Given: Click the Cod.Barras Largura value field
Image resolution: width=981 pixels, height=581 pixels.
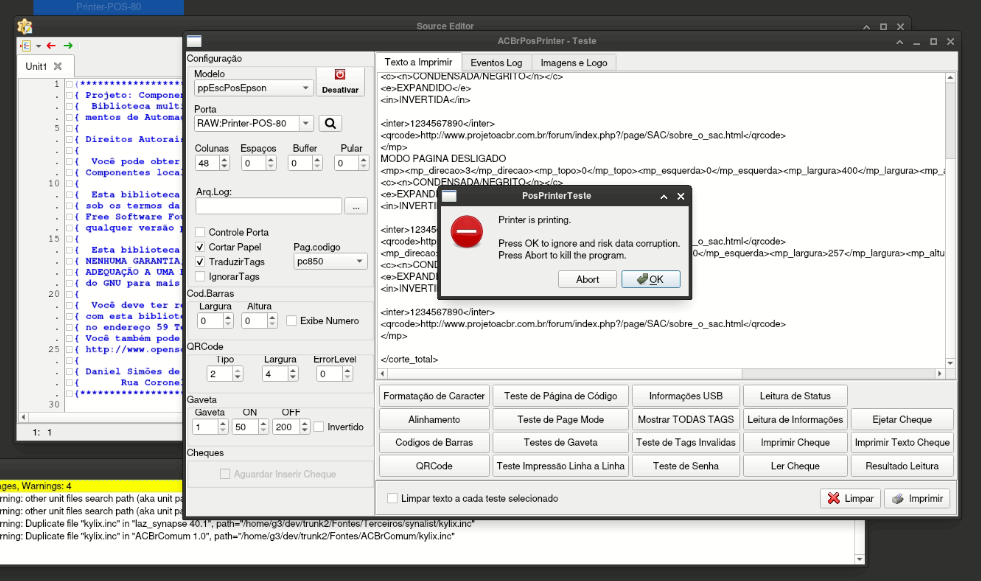Looking at the screenshot, I should click(x=210, y=321).
